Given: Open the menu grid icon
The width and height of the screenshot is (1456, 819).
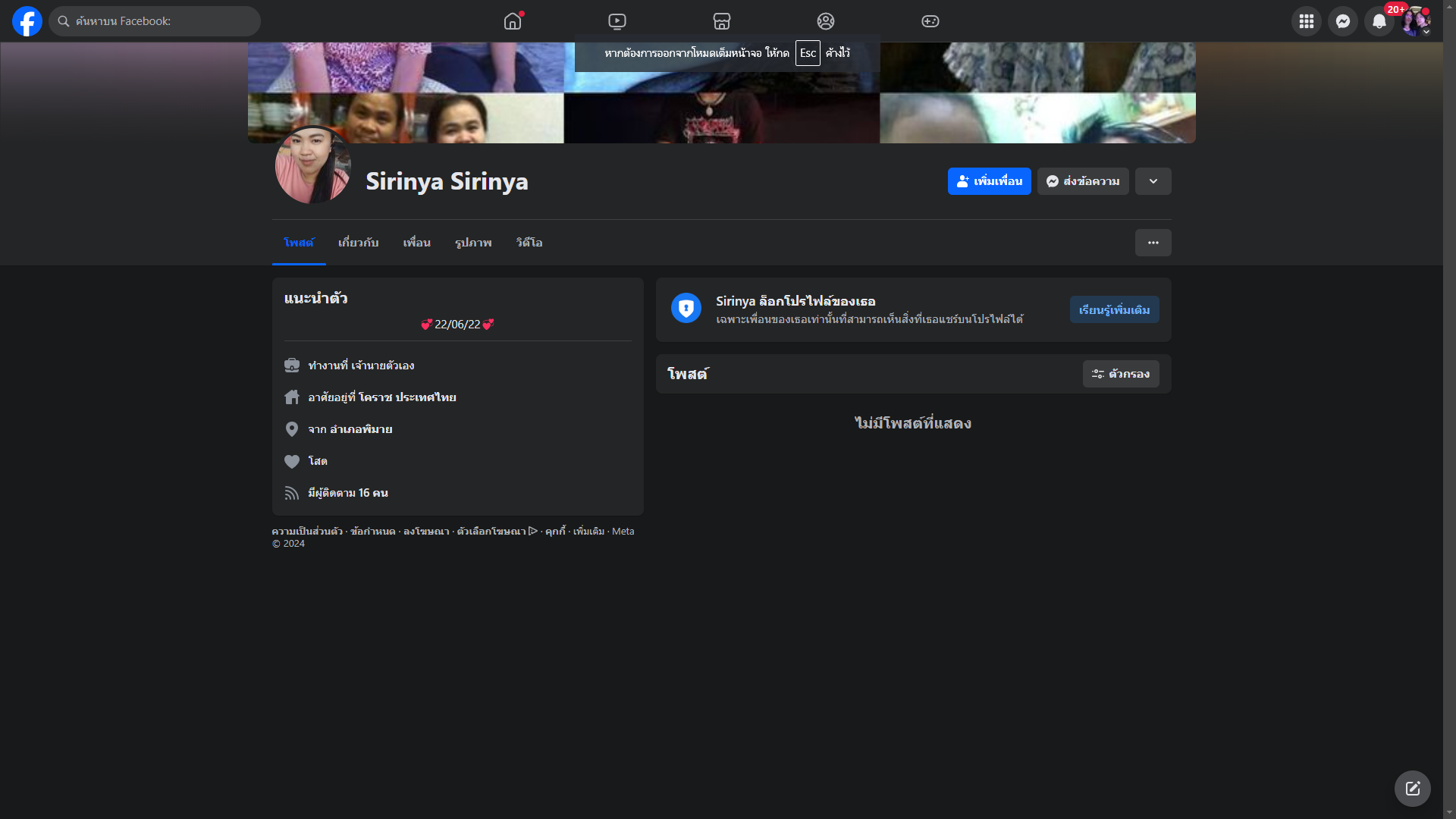Looking at the screenshot, I should pos(1306,21).
